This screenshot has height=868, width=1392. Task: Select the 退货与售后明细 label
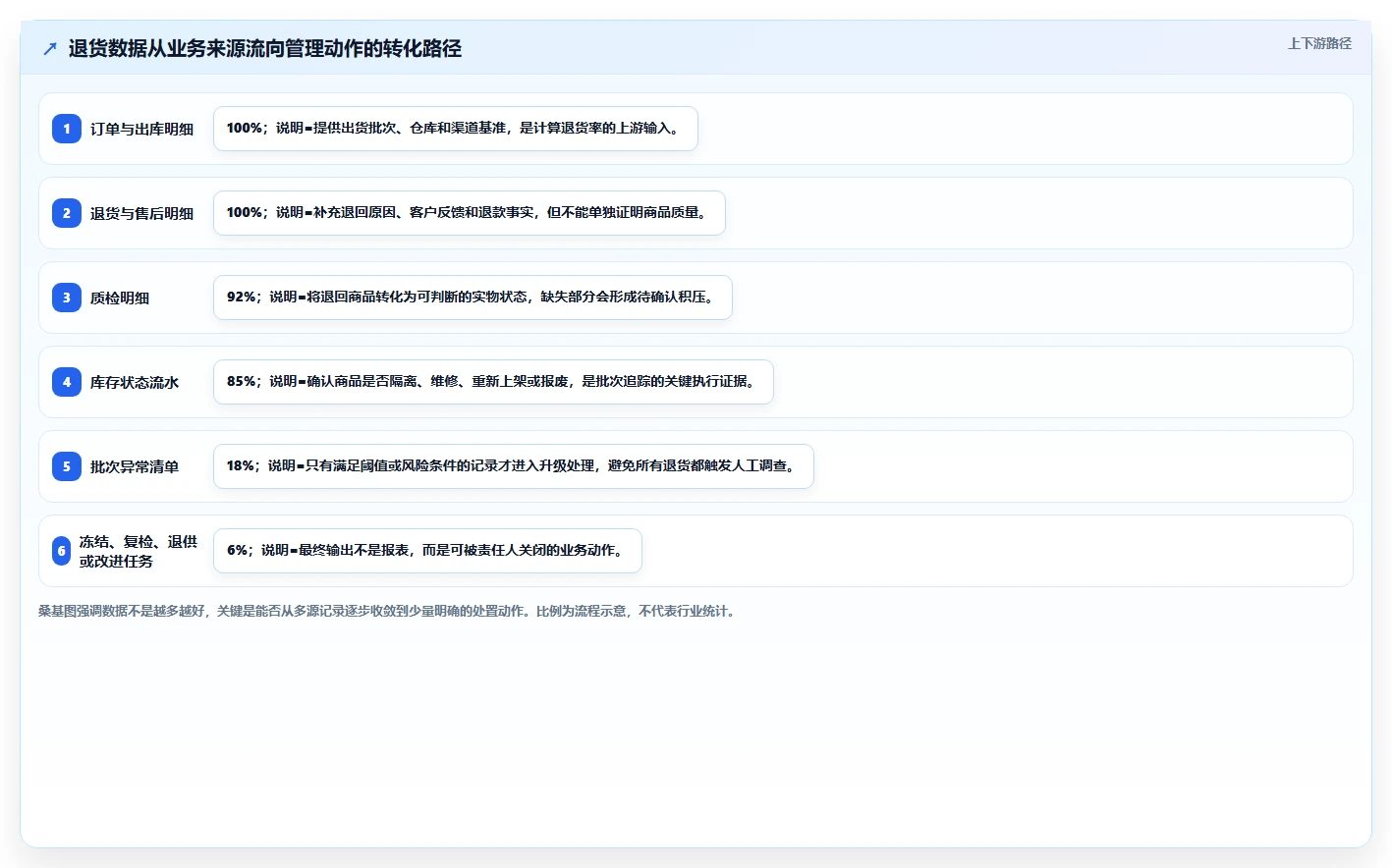(141, 213)
